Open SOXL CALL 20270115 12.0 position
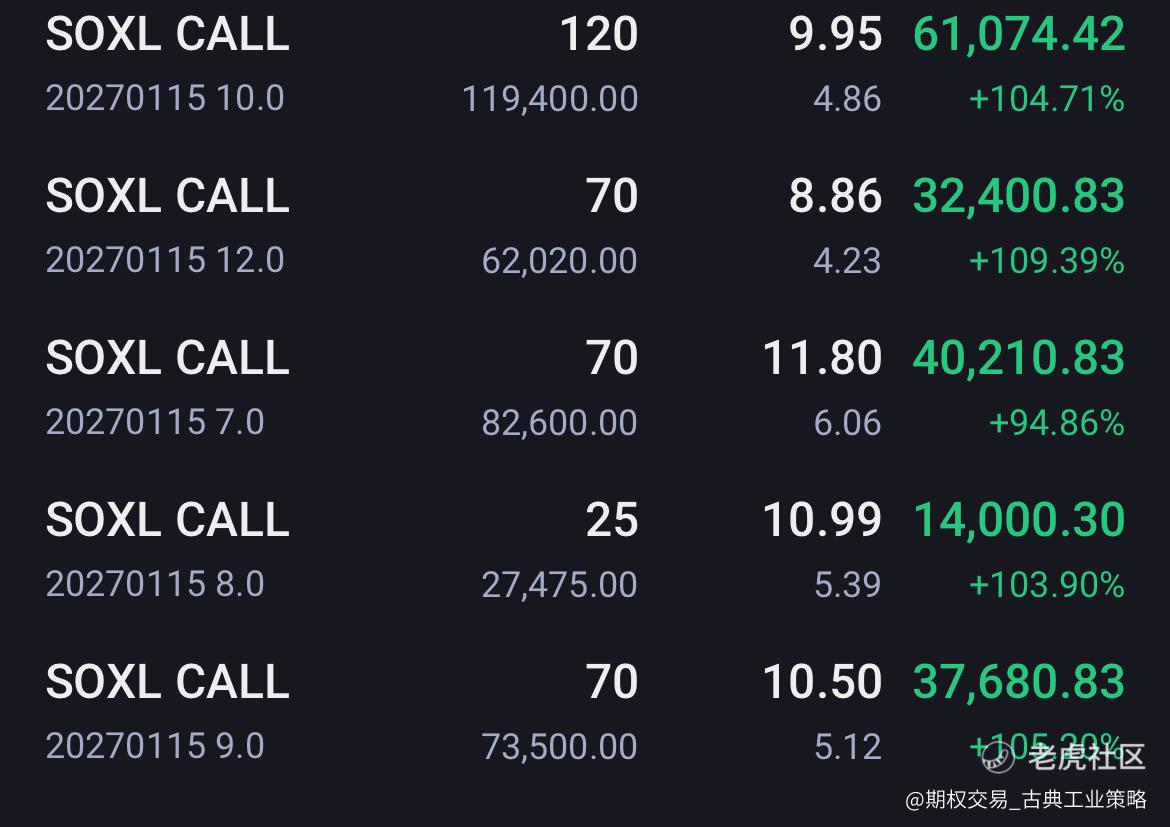Image resolution: width=1170 pixels, height=827 pixels. pyautogui.click(x=585, y=227)
